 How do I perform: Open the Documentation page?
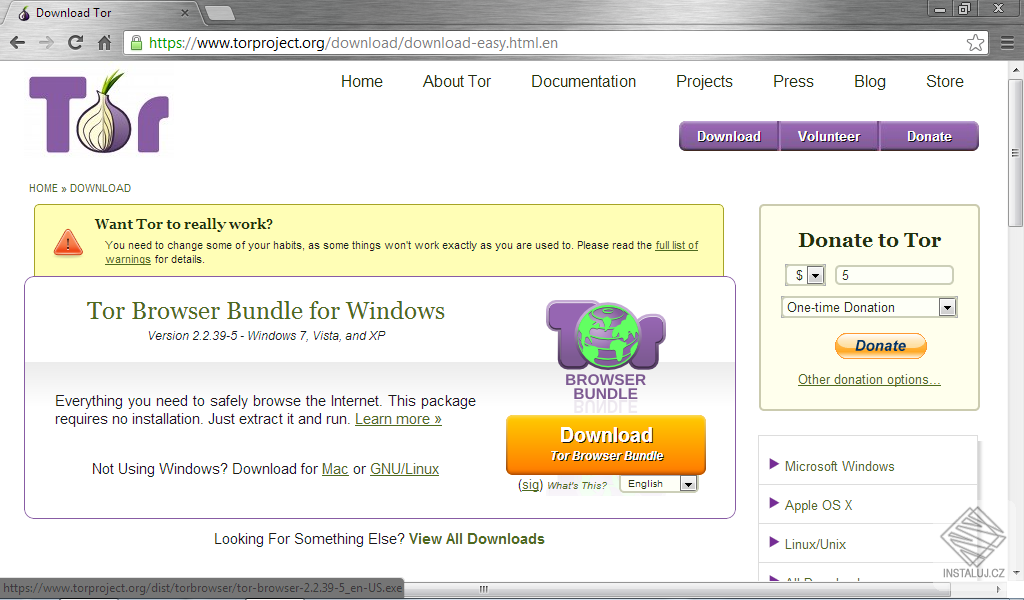[x=583, y=82]
